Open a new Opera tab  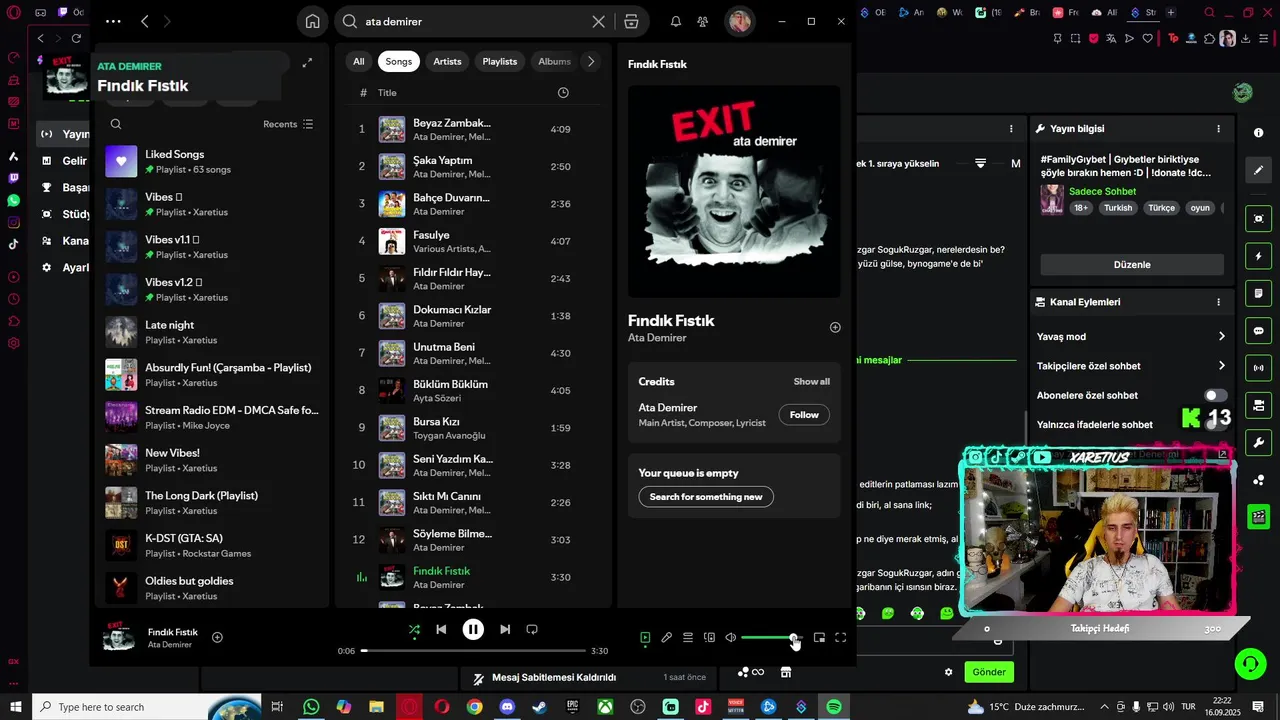click(1171, 12)
